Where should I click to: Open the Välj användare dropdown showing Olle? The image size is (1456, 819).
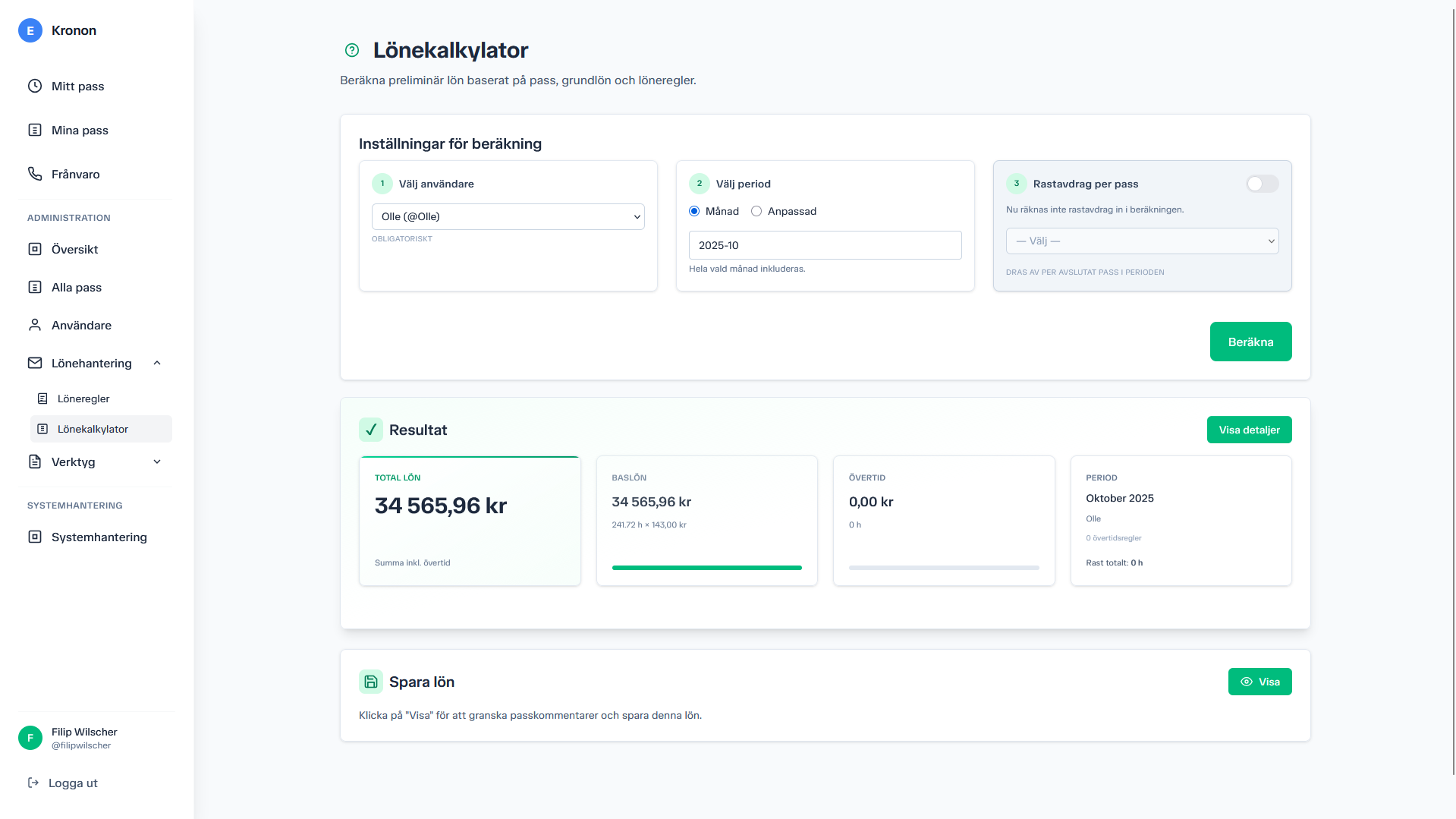coord(508,216)
